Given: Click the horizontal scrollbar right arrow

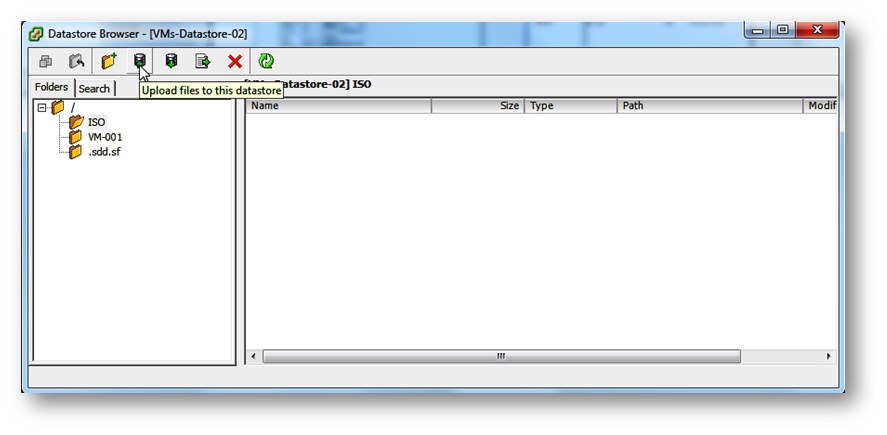Looking at the screenshot, I should click(828, 357).
